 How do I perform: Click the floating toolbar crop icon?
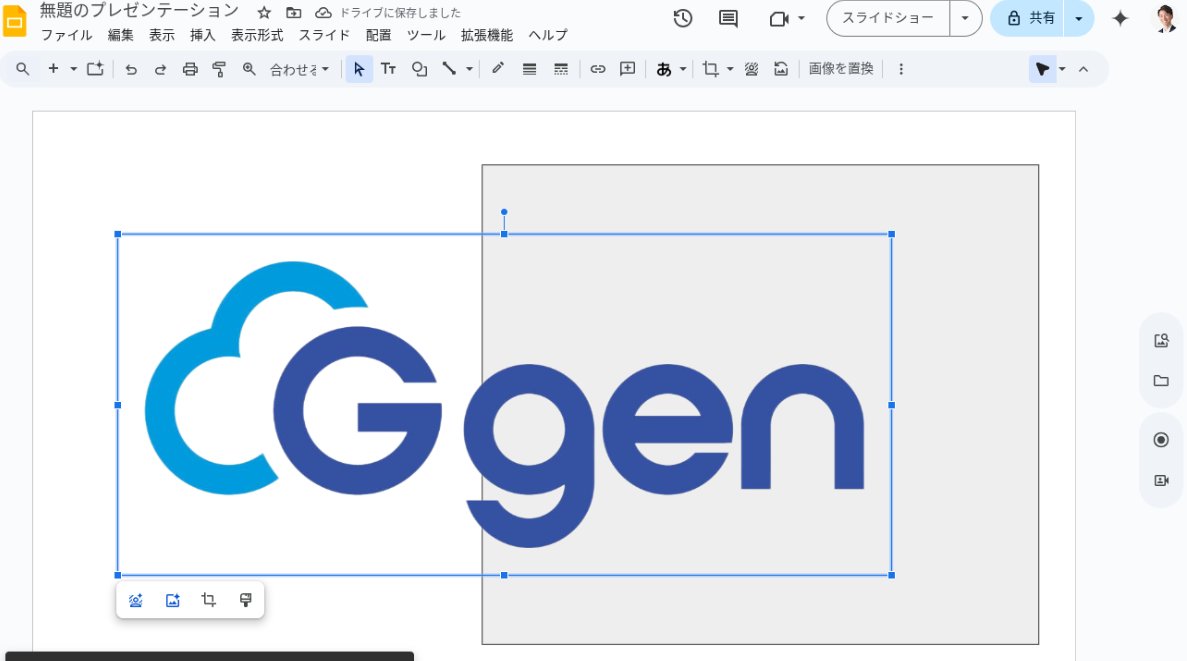coord(209,600)
